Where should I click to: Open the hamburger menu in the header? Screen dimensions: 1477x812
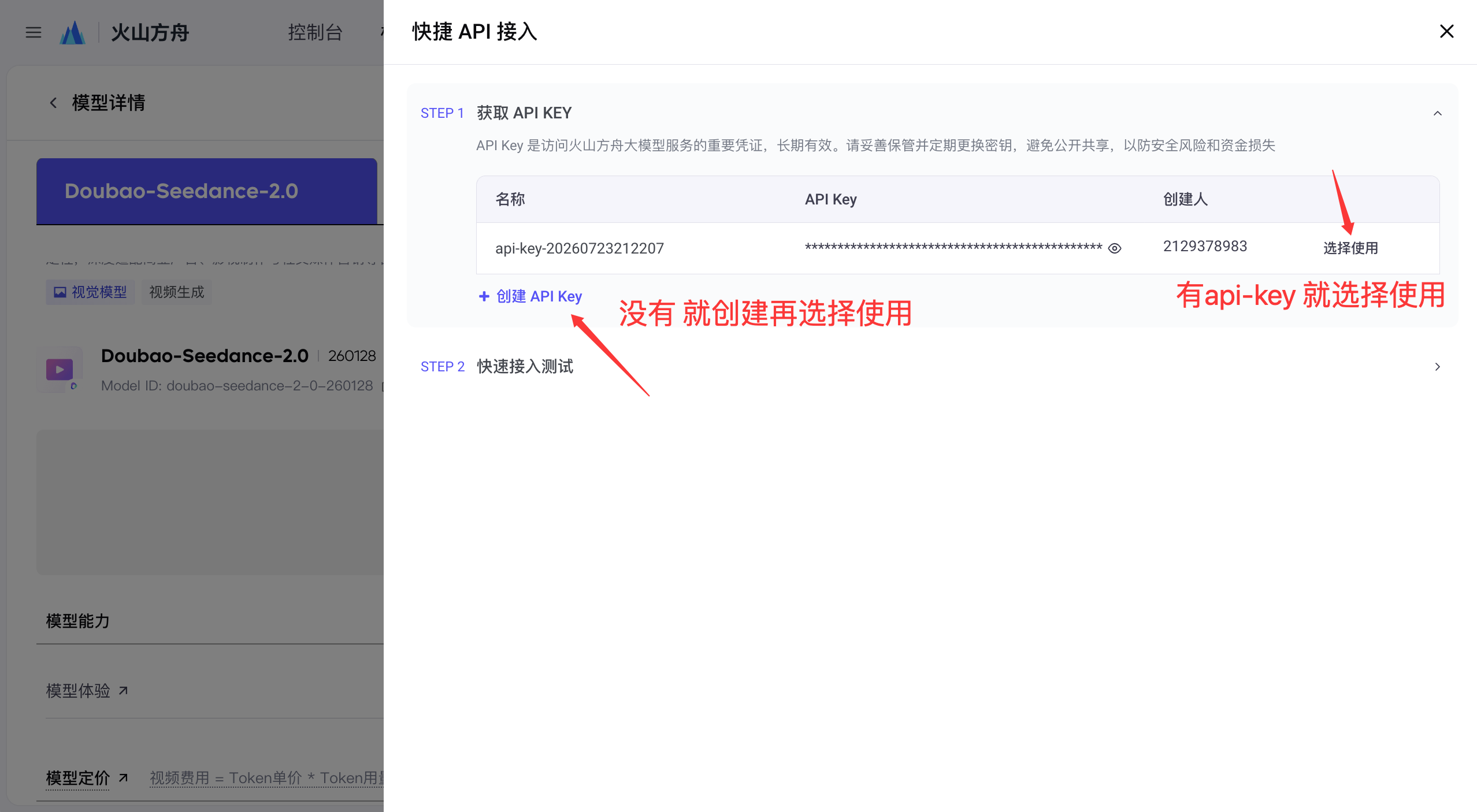[x=34, y=32]
